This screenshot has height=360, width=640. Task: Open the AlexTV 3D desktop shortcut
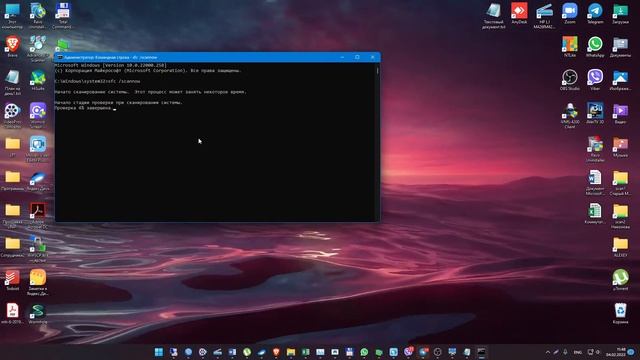595,113
